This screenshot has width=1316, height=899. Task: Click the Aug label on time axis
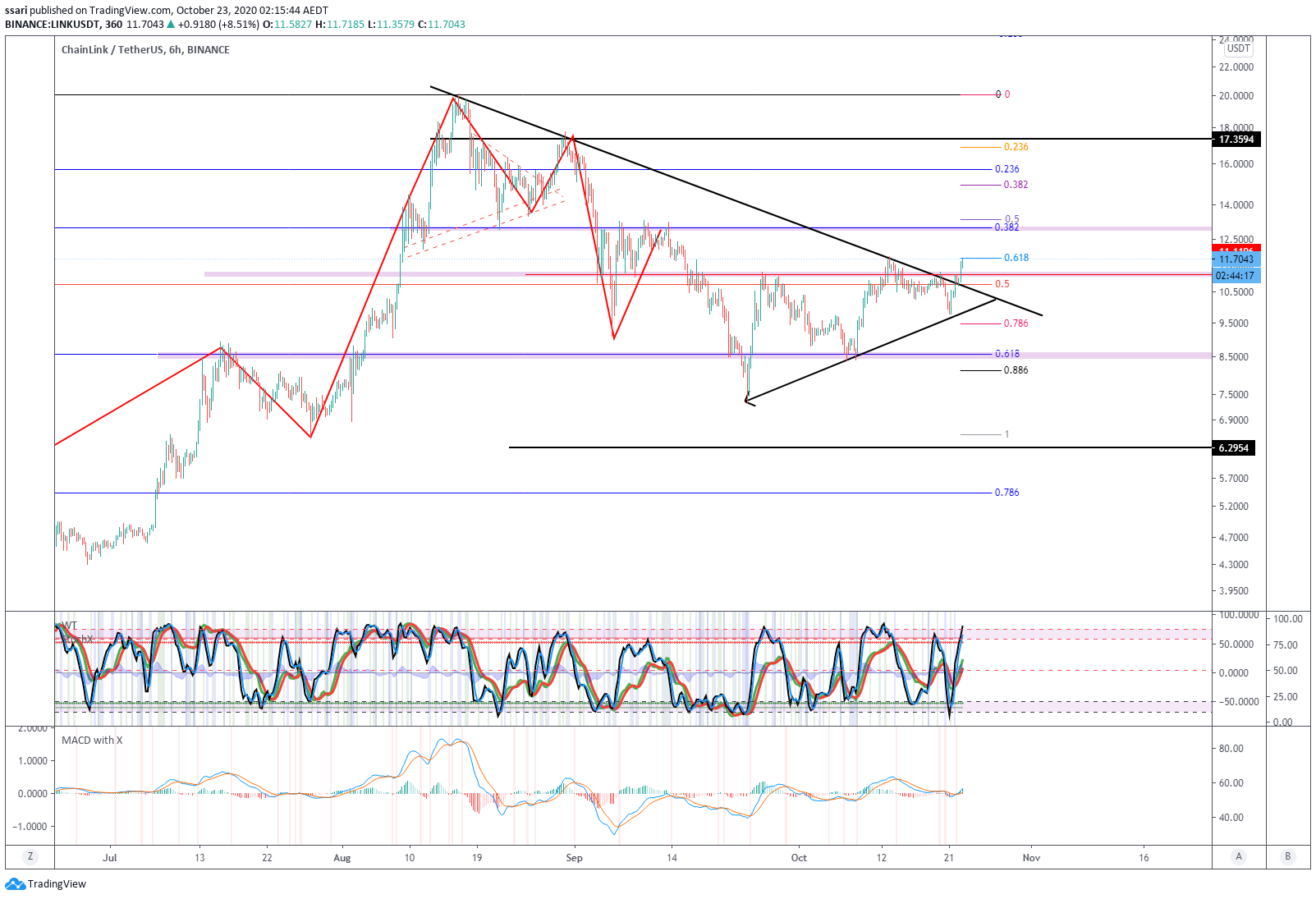[x=342, y=858]
